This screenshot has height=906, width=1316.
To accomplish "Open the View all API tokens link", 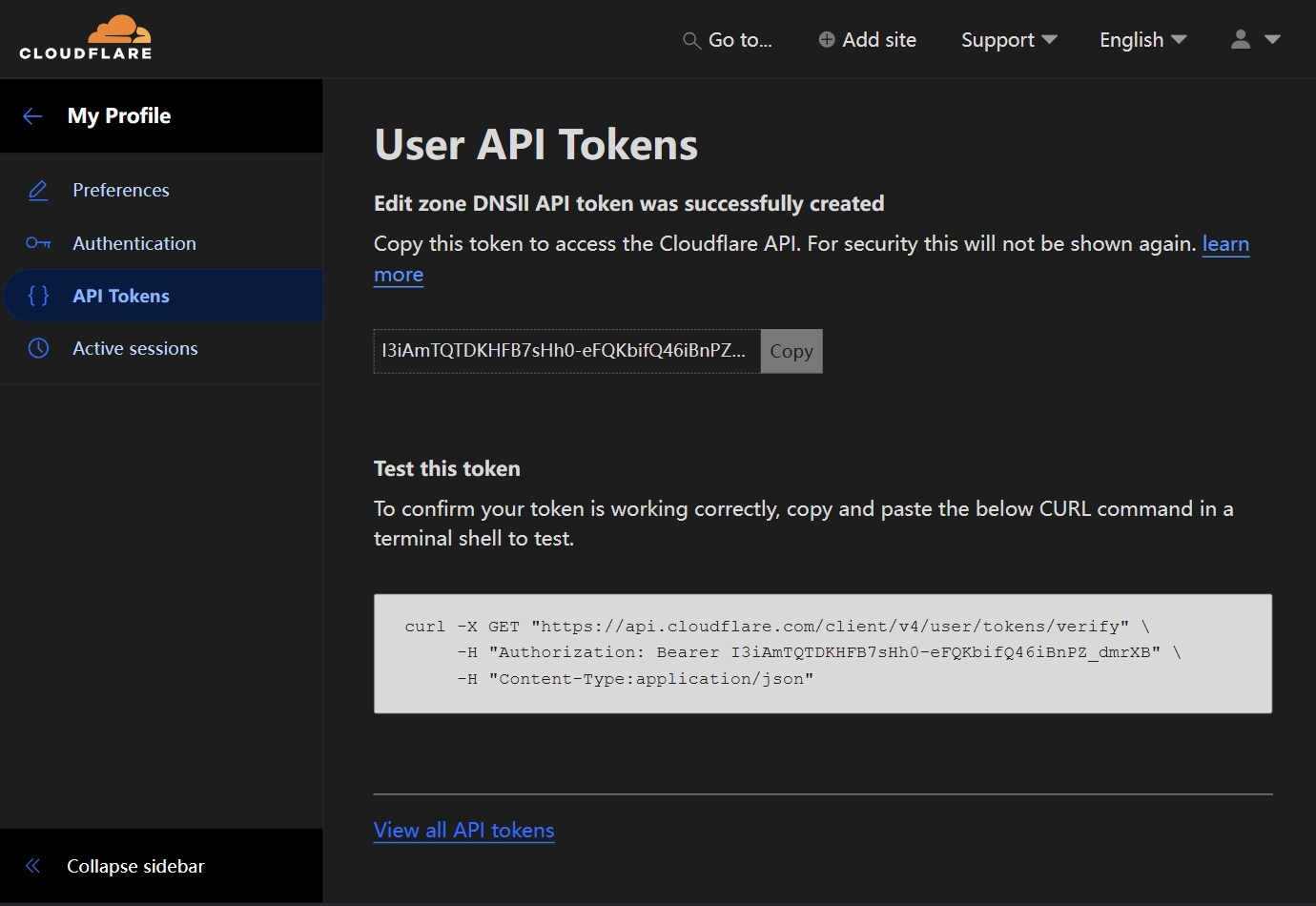I will click(464, 830).
